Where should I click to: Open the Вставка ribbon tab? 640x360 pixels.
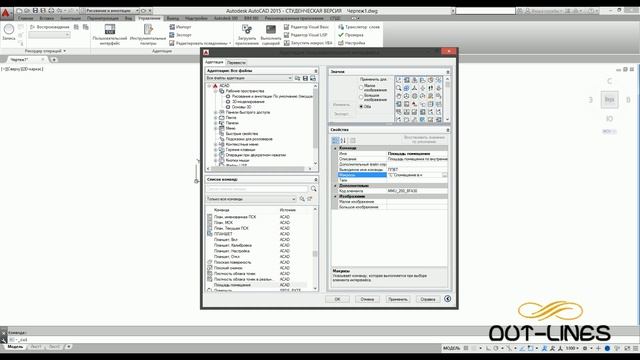coord(47,18)
